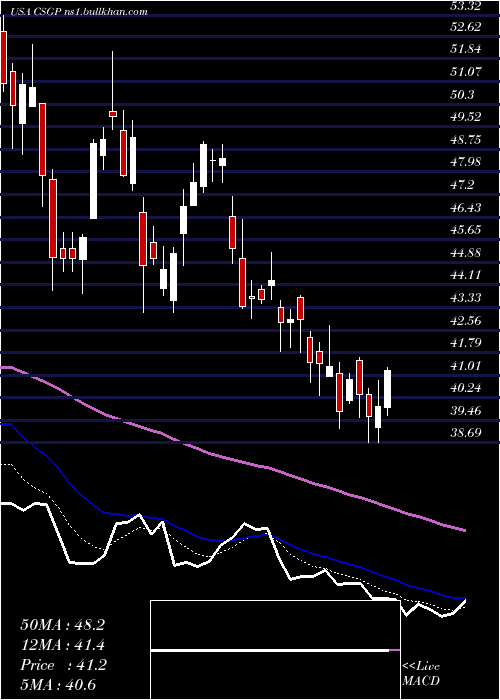This screenshot has width=500, height=700.
Task: Click the <<Live MACD label
Action: click(421, 674)
